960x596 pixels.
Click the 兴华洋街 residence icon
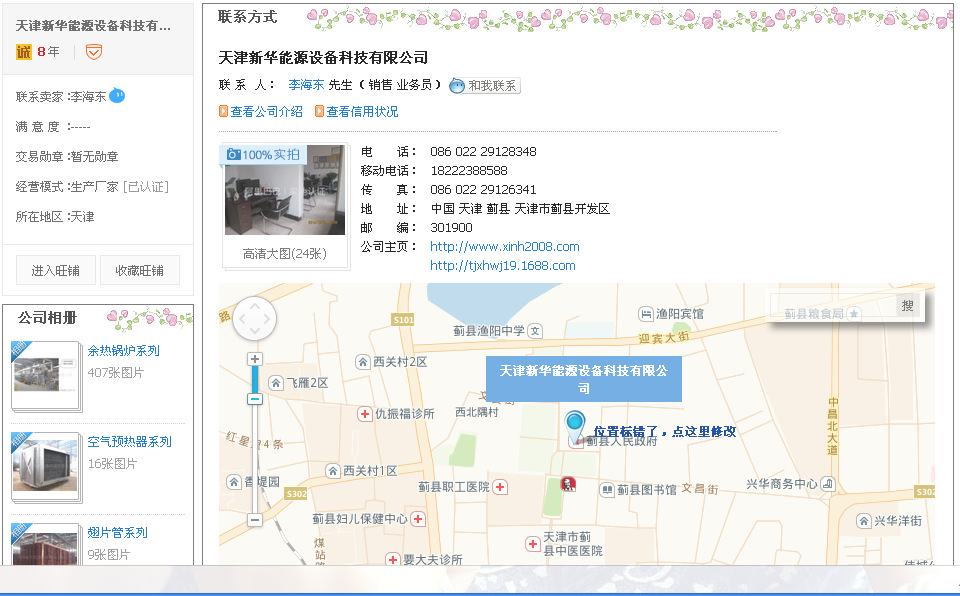click(863, 521)
